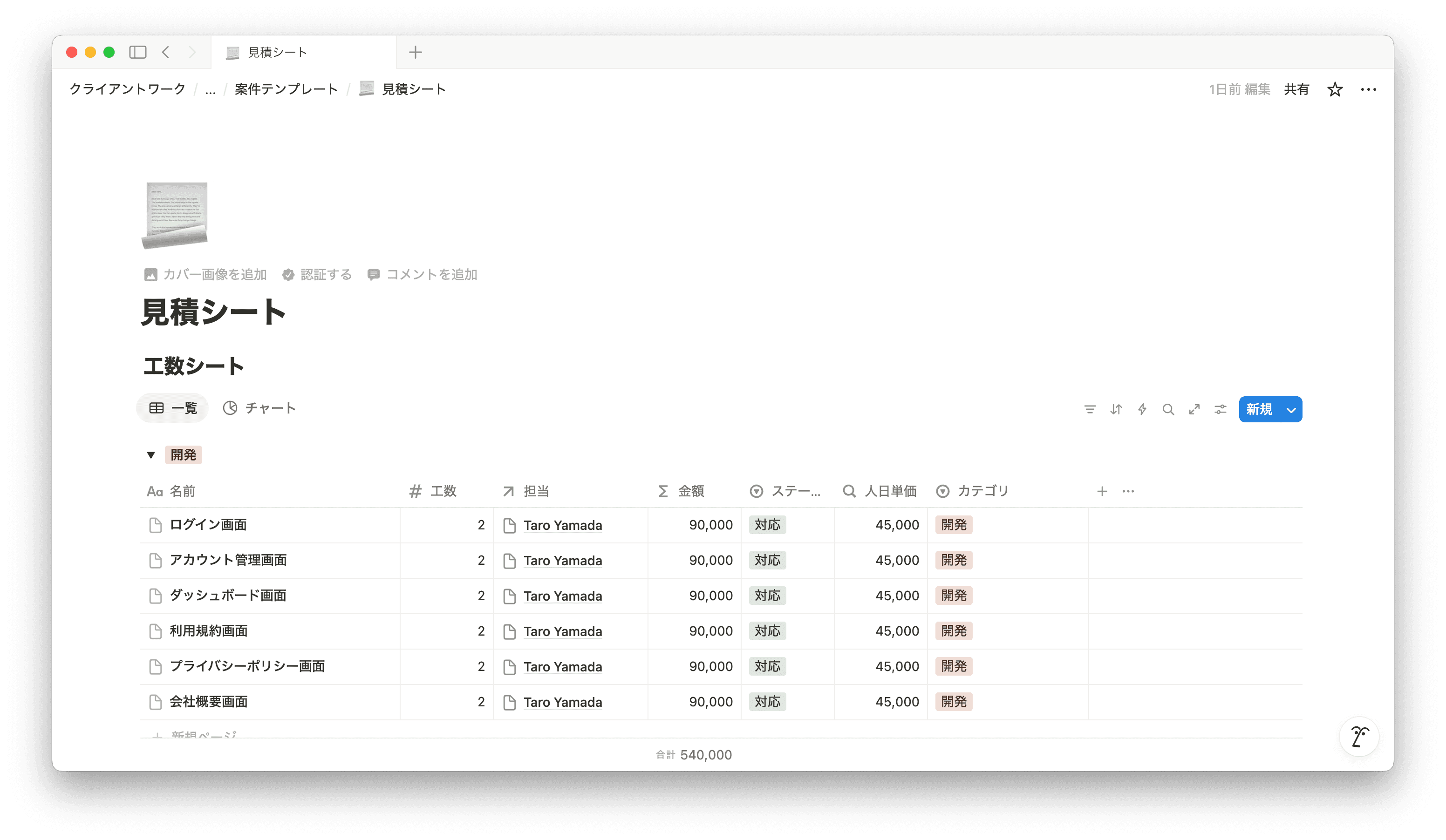Click カバー画像を追加 button
Screen dimensions: 1446x840
[206, 275]
